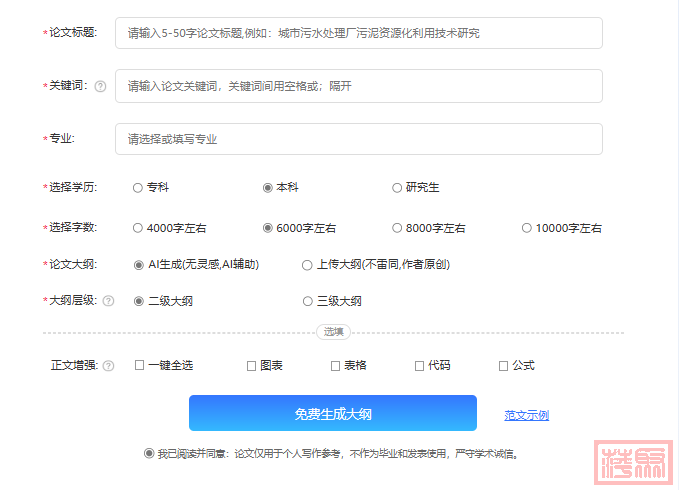Tick the 表格 checkbox
Image resolution: width=679 pixels, height=490 pixels.
tap(336, 366)
